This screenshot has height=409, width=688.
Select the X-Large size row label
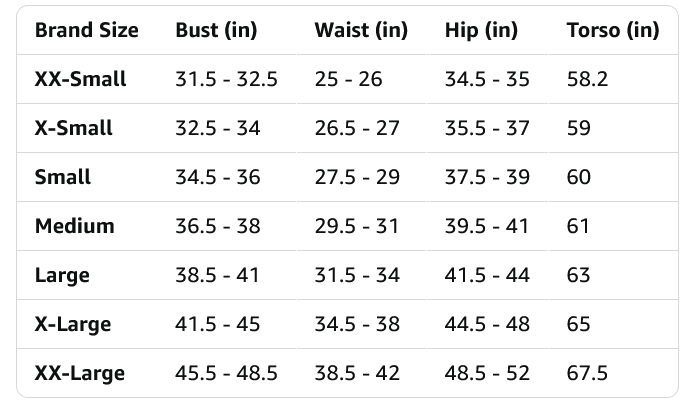pos(73,324)
